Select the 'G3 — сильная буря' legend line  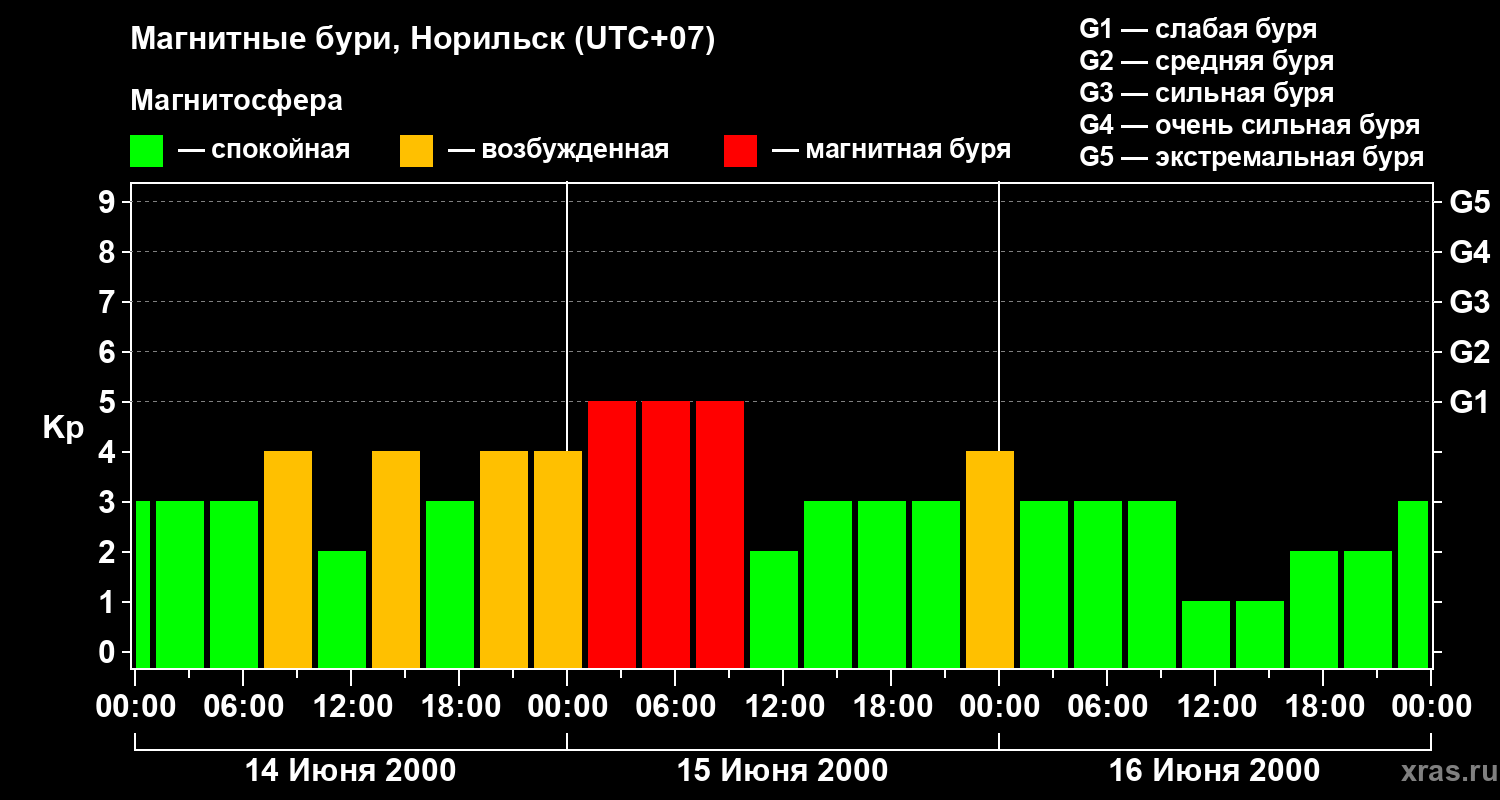1207,93
